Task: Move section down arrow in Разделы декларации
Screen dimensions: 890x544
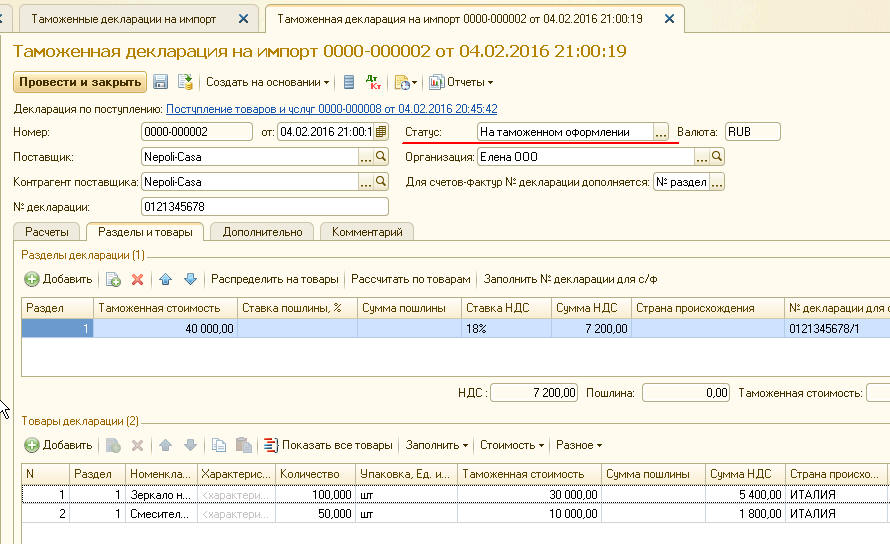Action: point(190,279)
